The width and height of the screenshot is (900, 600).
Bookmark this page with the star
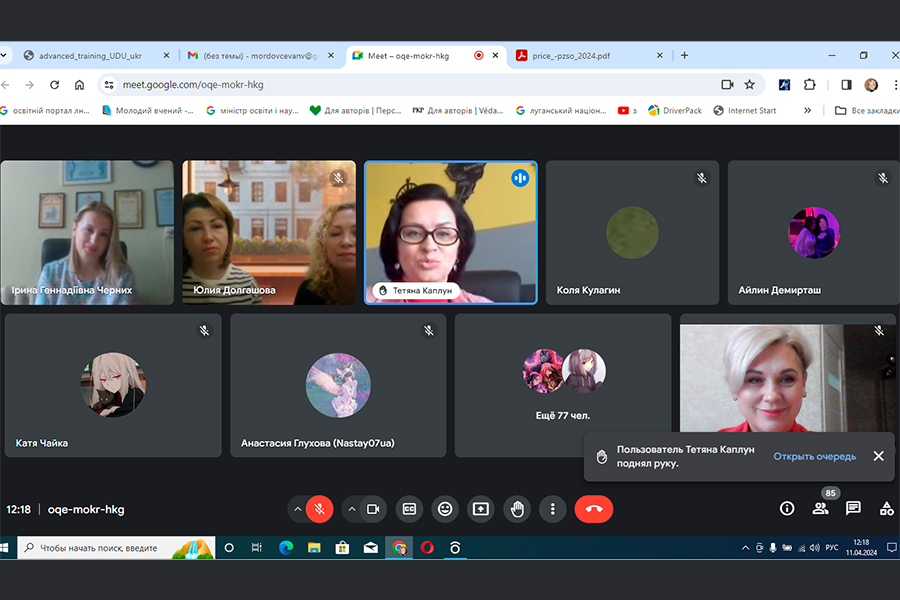click(x=750, y=85)
